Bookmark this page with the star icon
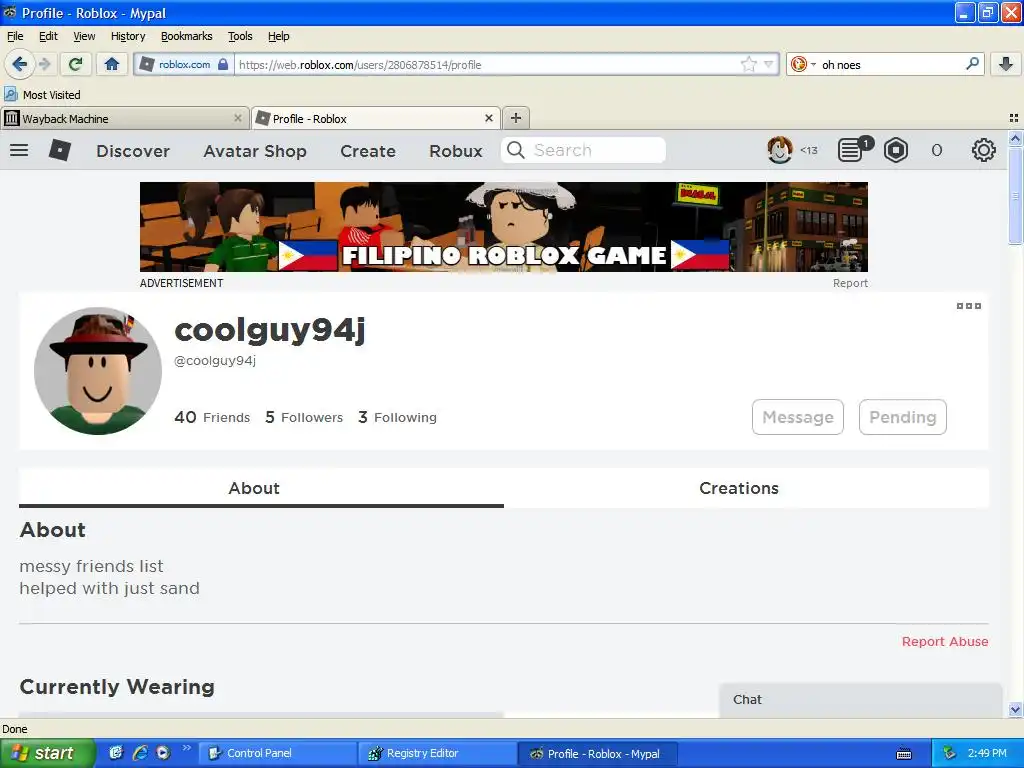Image resolution: width=1024 pixels, height=768 pixels. pyautogui.click(x=748, y=64)
